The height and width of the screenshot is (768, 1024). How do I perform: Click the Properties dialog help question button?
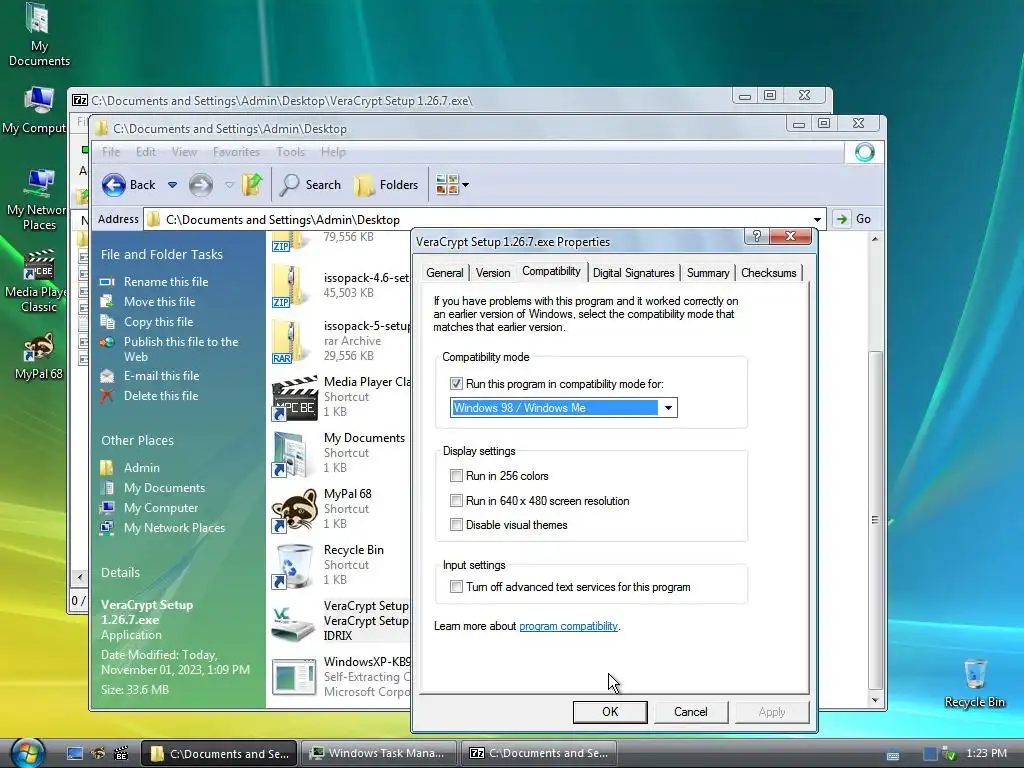point(756,236)
